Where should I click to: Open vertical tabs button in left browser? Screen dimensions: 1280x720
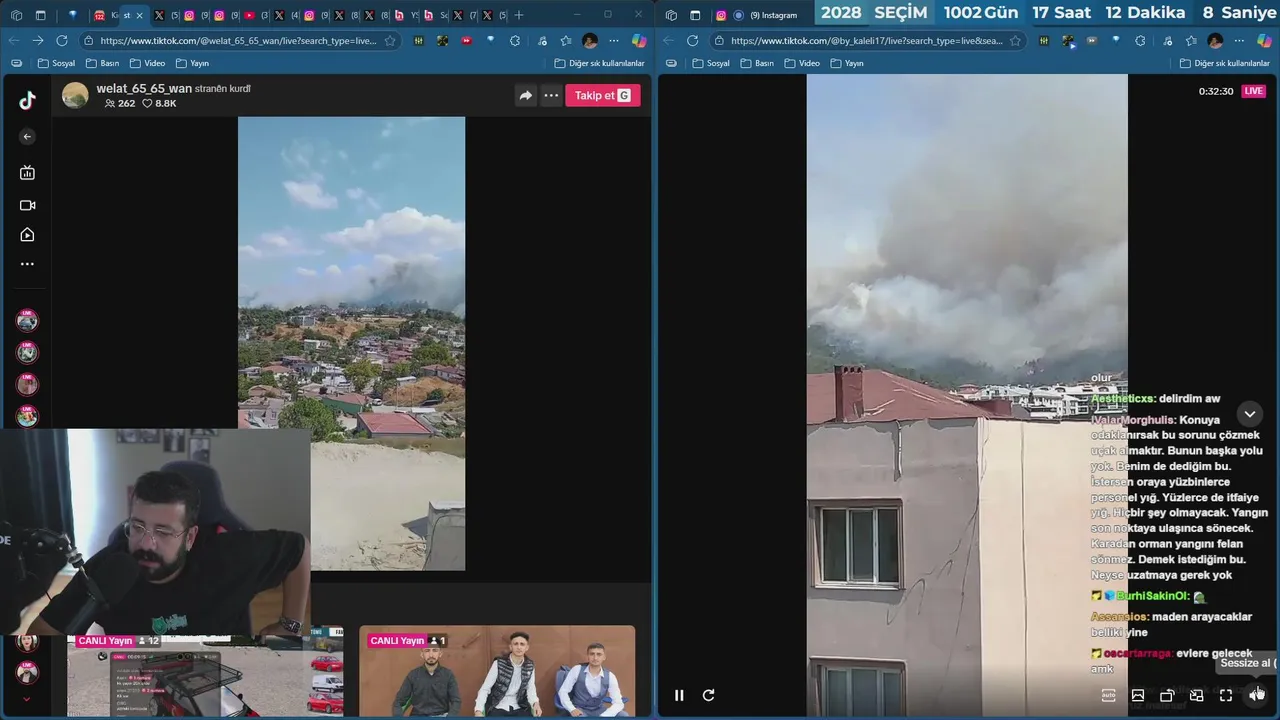[40, 15]
